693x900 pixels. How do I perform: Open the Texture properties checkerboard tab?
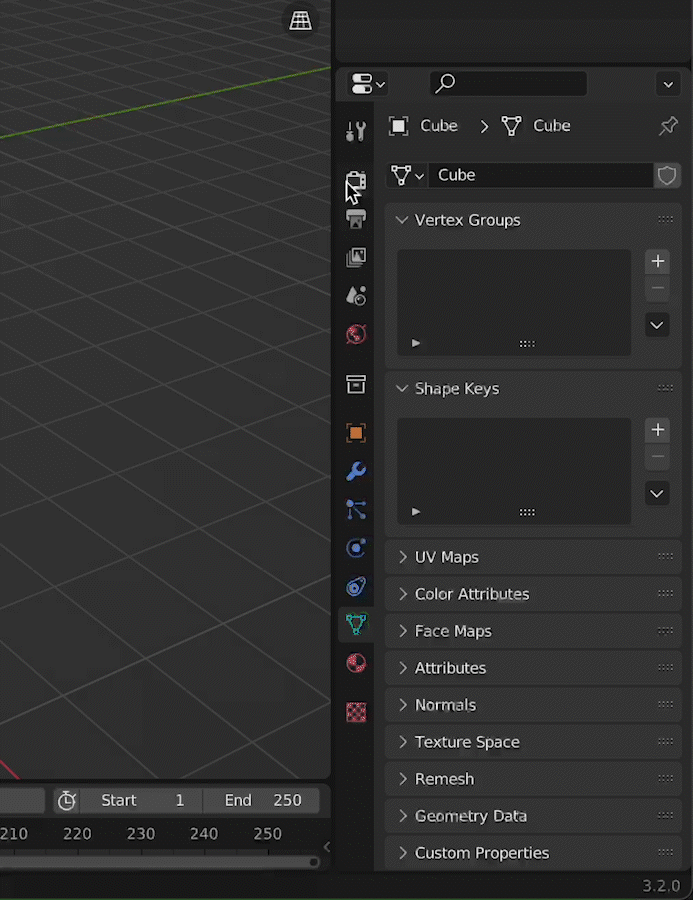pyautogui.click(x=356, y=712)
